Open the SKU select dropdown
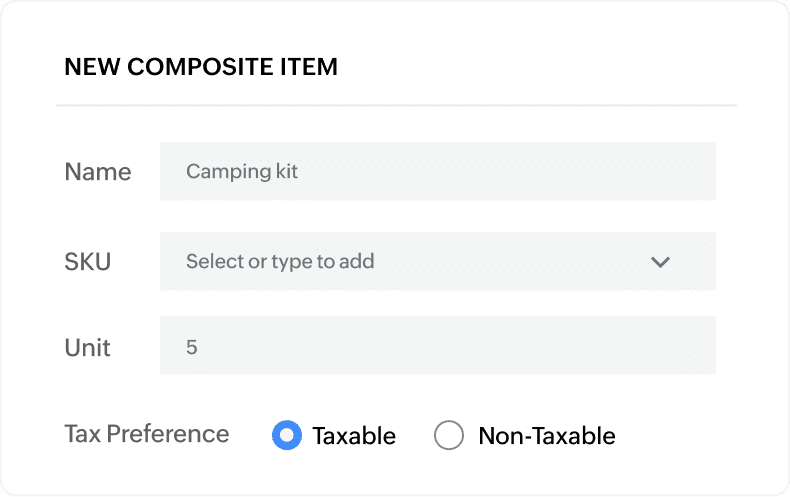This screenshot has width=790, height=497. [437, 262]
